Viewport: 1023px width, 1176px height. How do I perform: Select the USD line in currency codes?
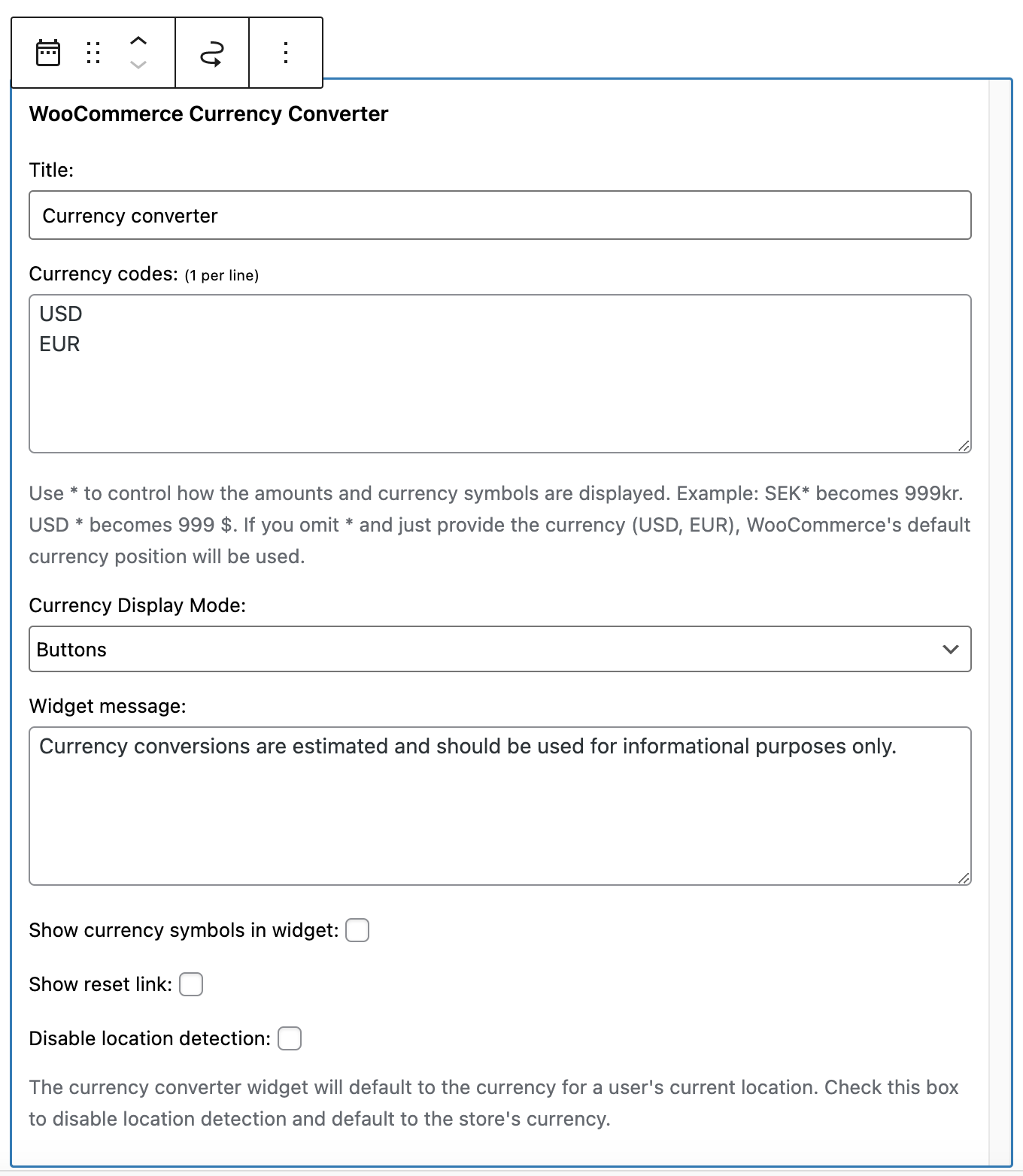pos(61,314)
